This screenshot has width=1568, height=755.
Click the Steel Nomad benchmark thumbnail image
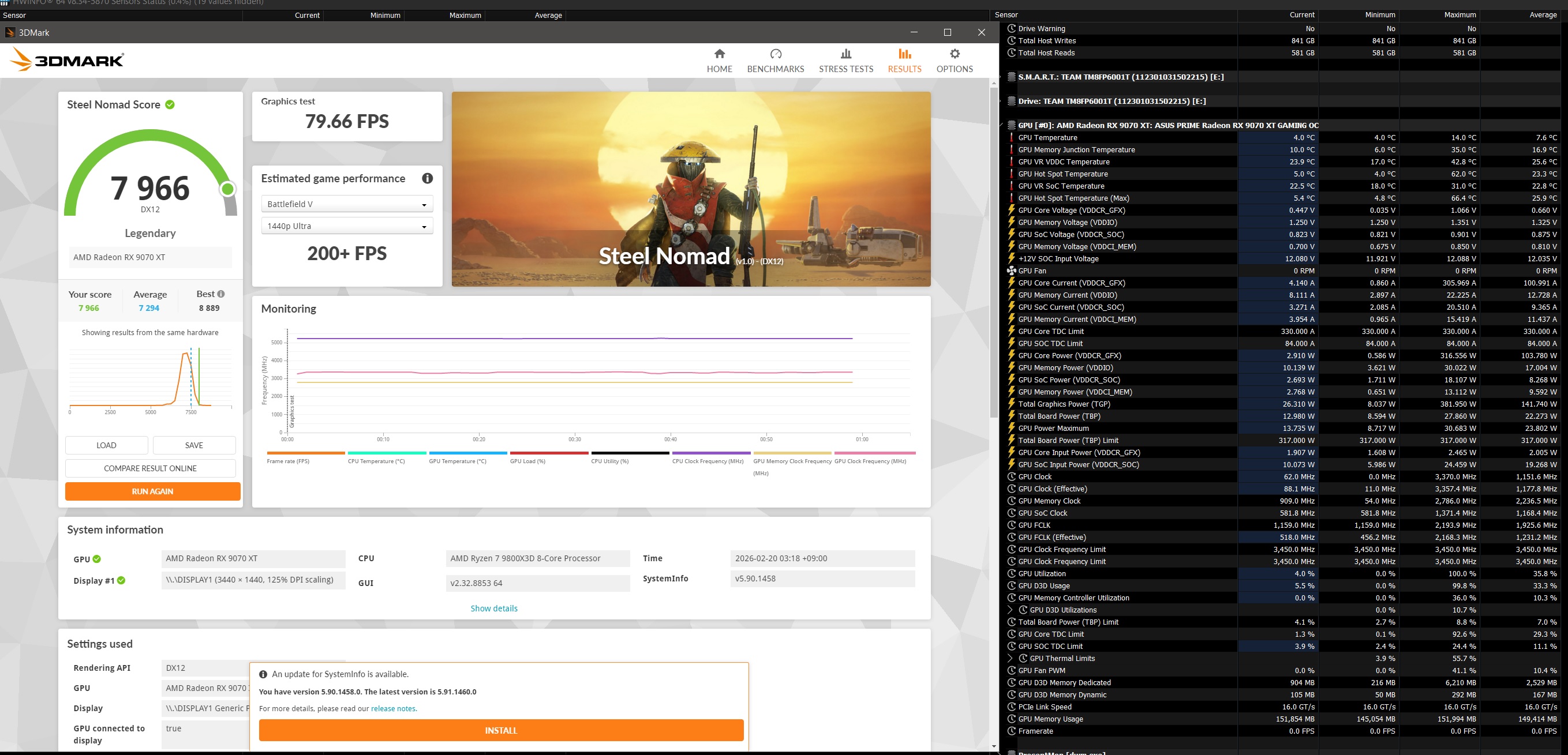click(690, 189)
